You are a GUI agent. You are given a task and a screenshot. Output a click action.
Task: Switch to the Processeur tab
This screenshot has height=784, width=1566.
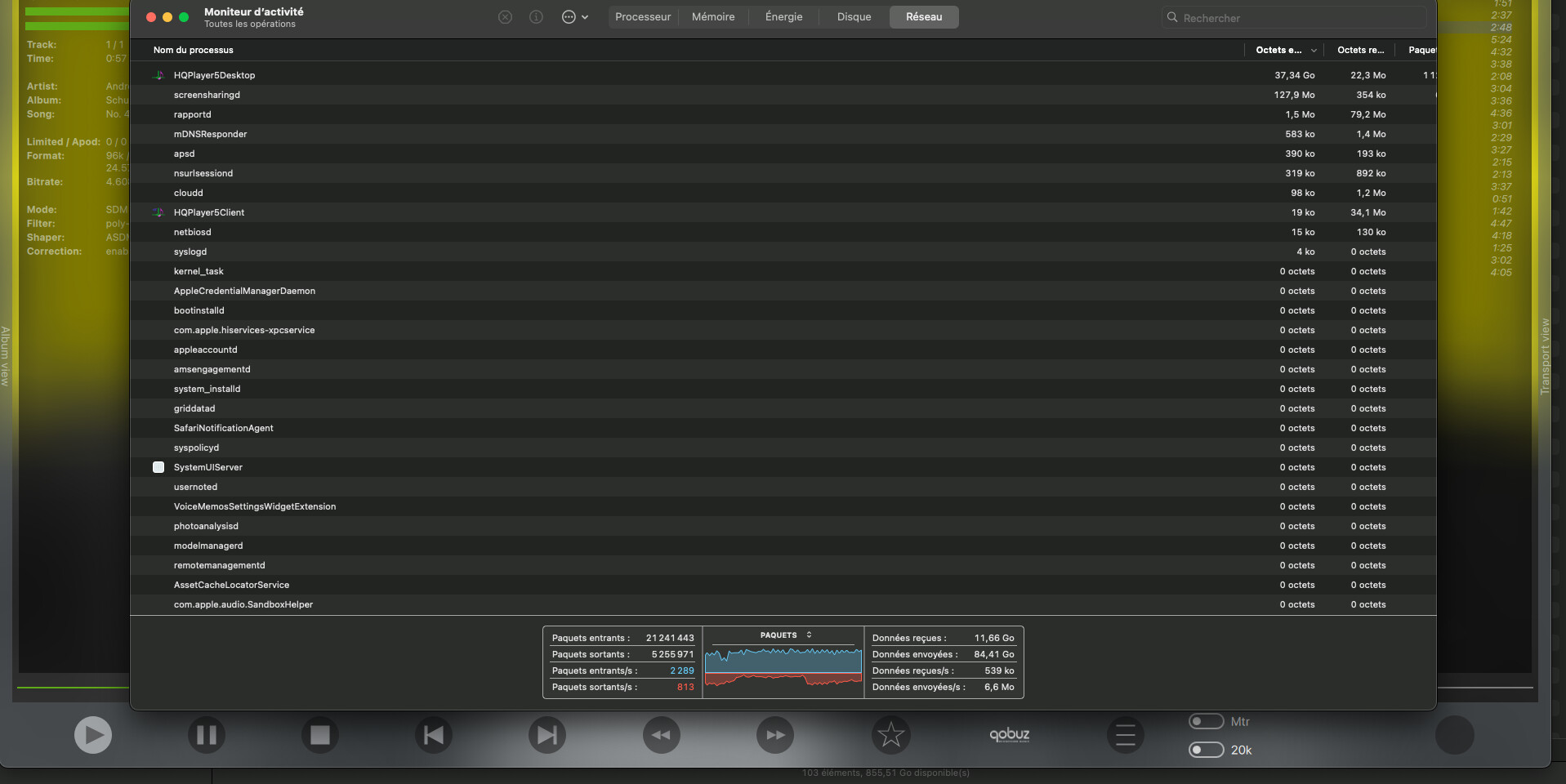[643, 17]
